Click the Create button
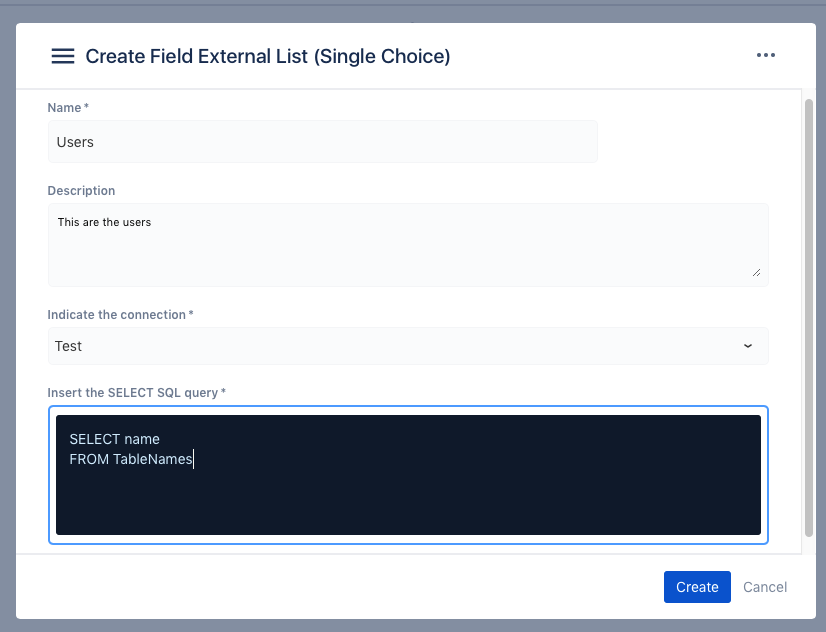This screenshot has height=632, width=826. click(697, 587)
